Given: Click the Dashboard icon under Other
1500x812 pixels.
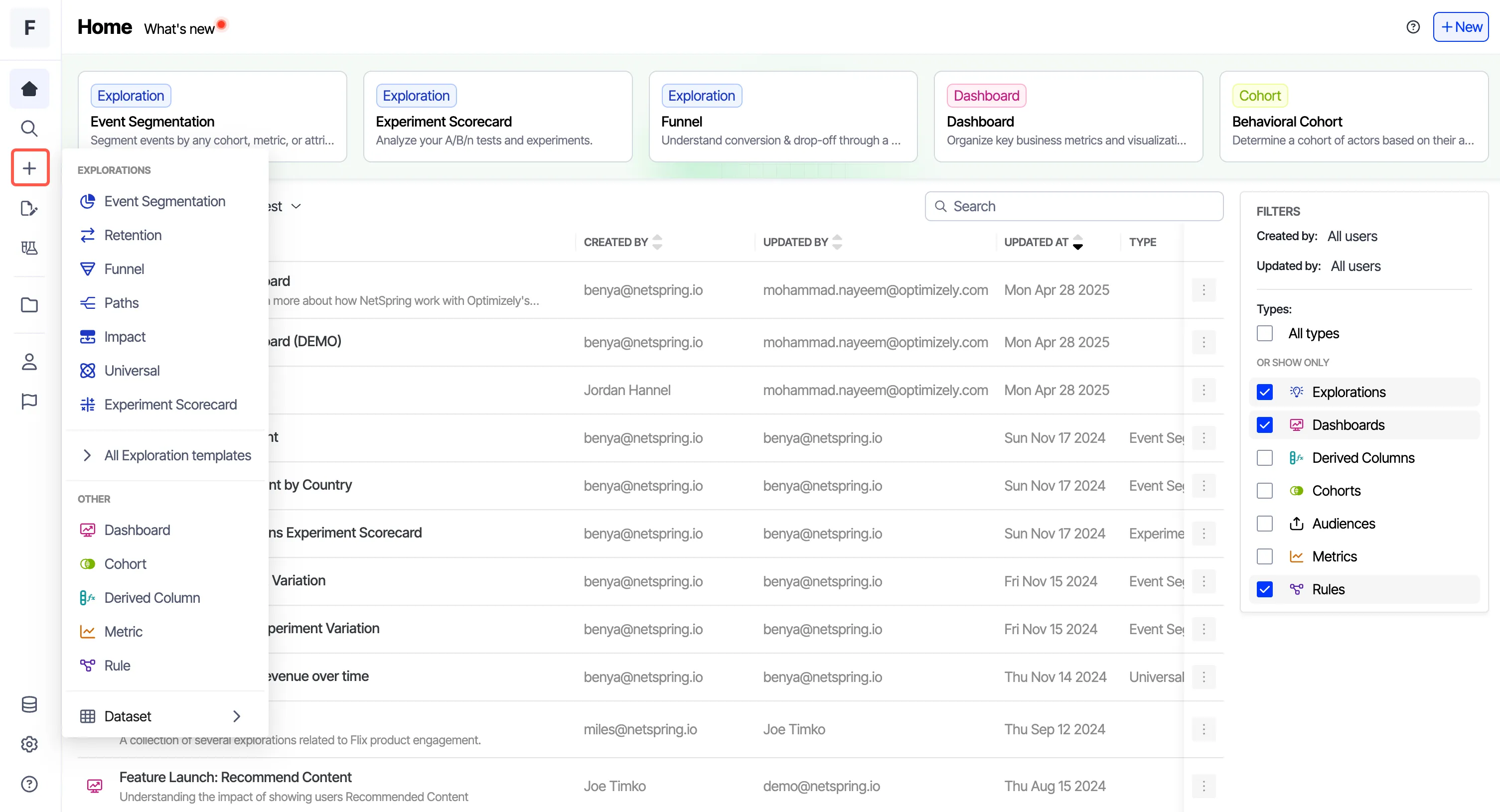Looking at the screenshot, I should [x=87, y=530].
